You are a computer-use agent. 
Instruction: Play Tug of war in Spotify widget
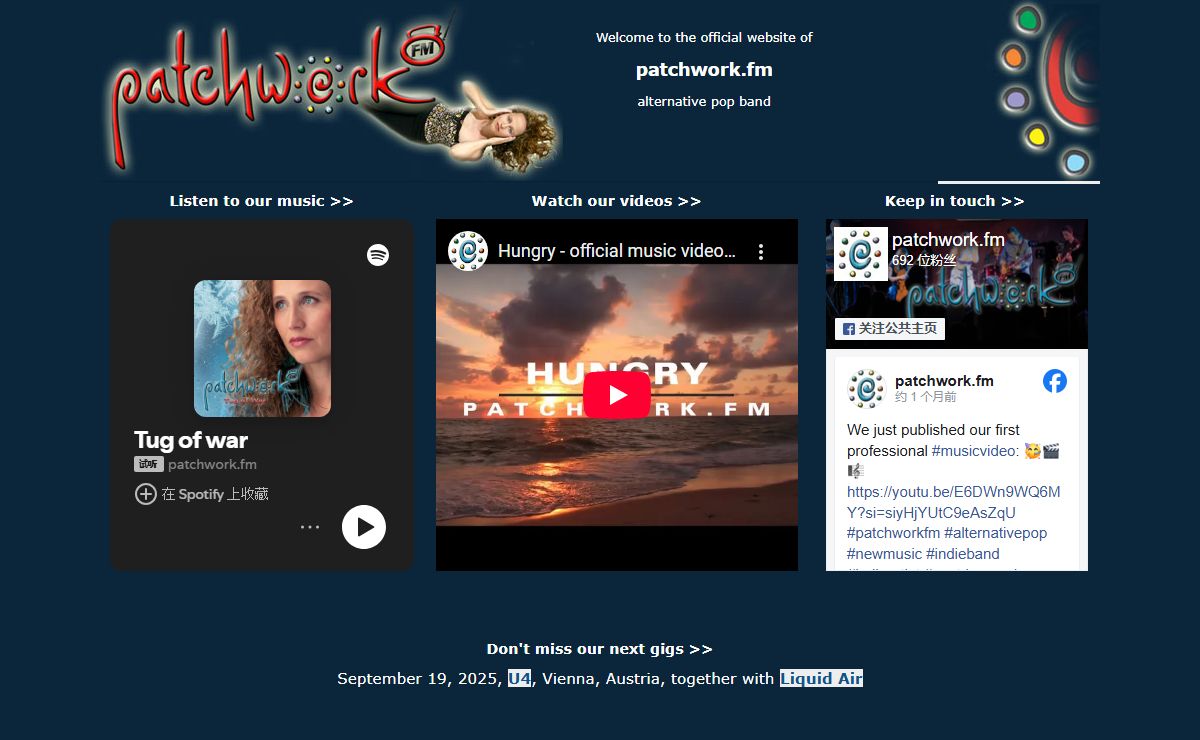pyautogui.click(x=364, y=527)
